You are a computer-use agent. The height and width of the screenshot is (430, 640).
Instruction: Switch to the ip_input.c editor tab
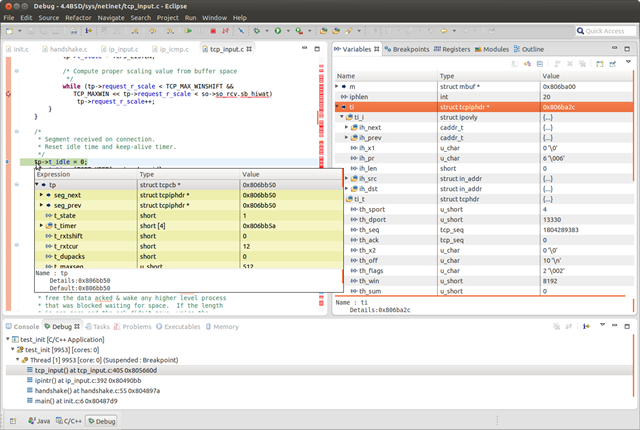[x=119, y=49]
